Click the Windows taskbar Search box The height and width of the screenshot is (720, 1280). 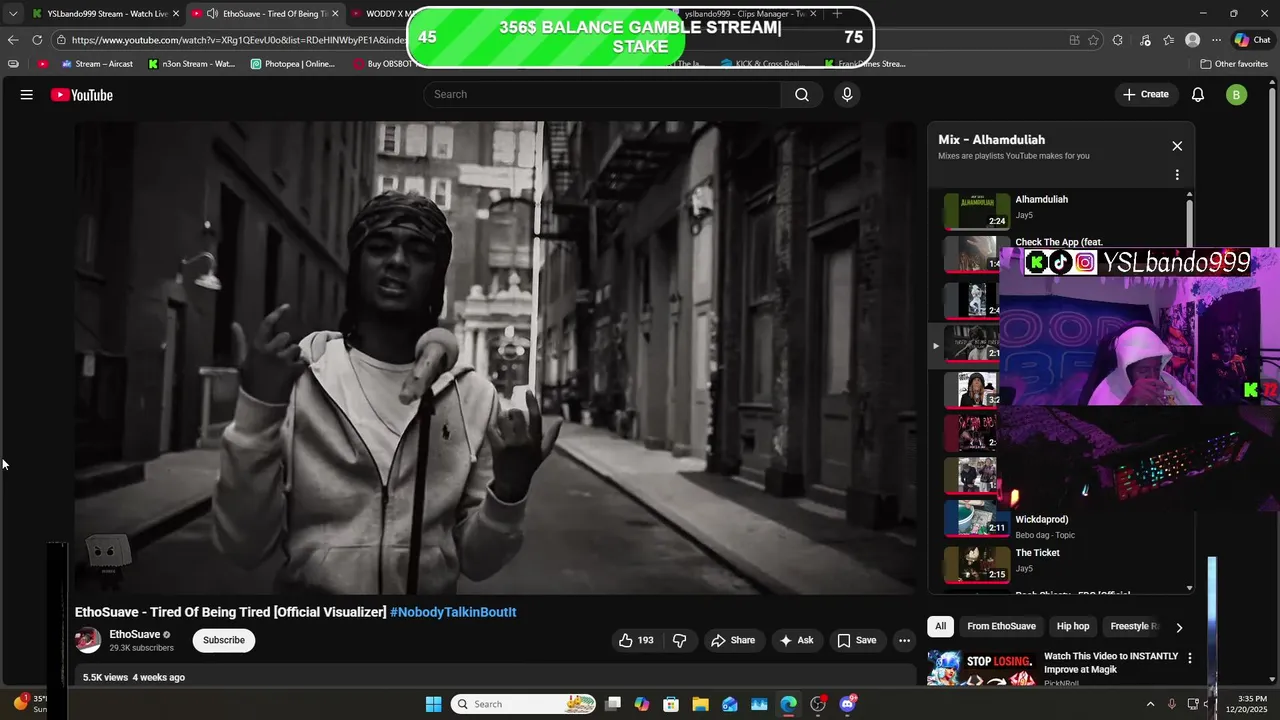524,704
